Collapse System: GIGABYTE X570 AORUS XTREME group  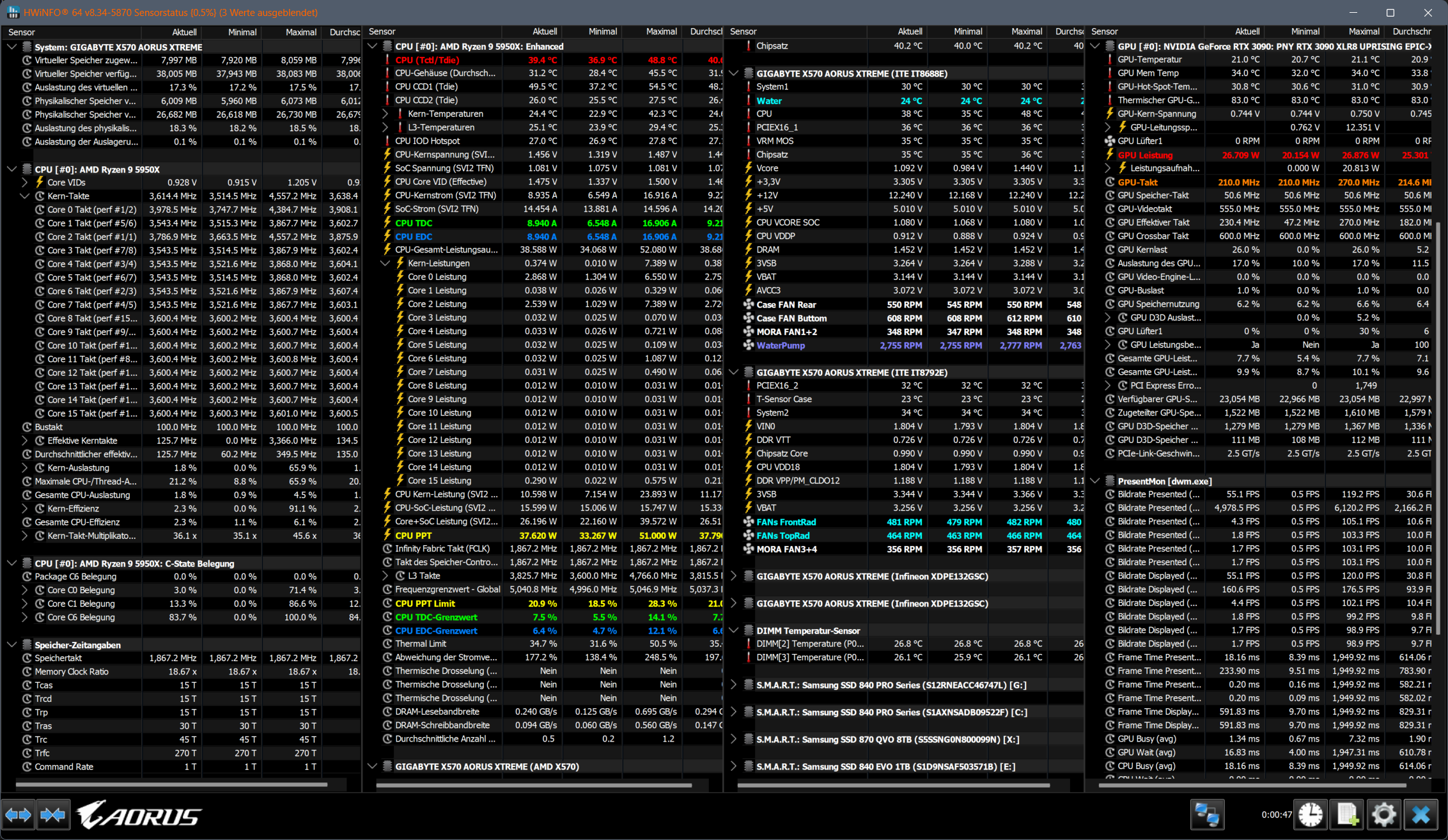tap(12, 47)
